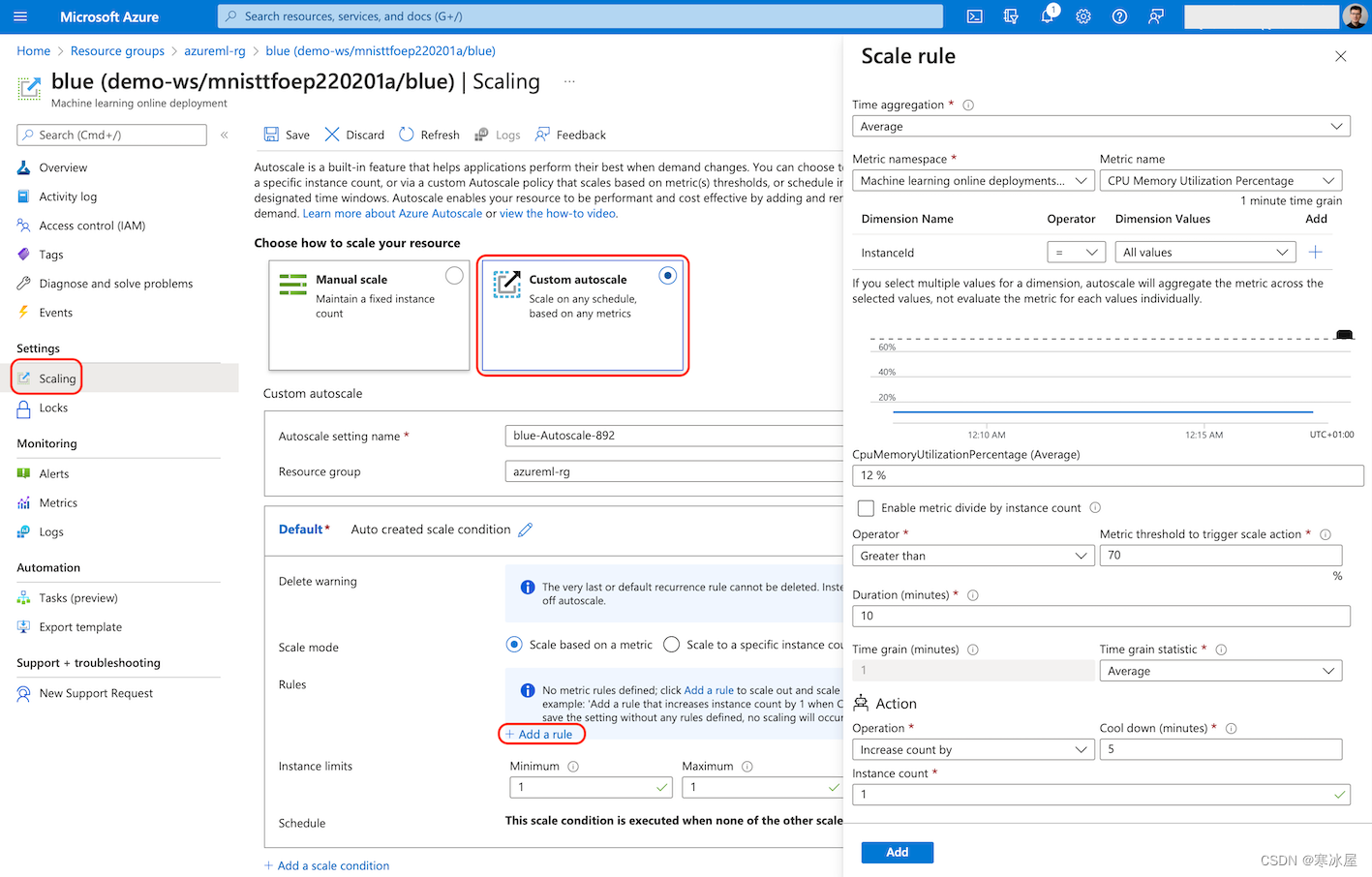This screenshot has height=877, width=1372.
Task: Open the Operation Increase count by dropdown
Action: (x=973, y=749)
